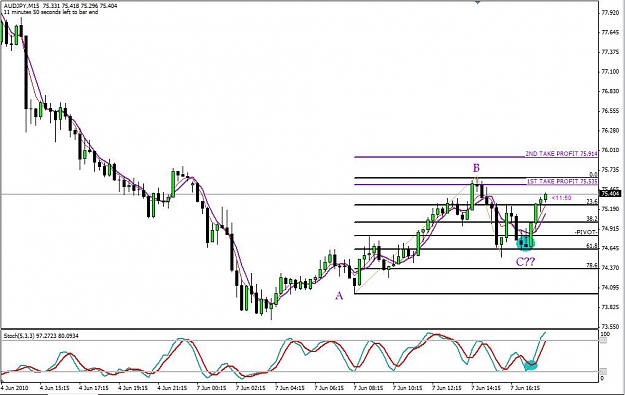Select the '1ST TAKE PROFIT 75.535' label
This screenshot has height=395, width=625.
562,181
